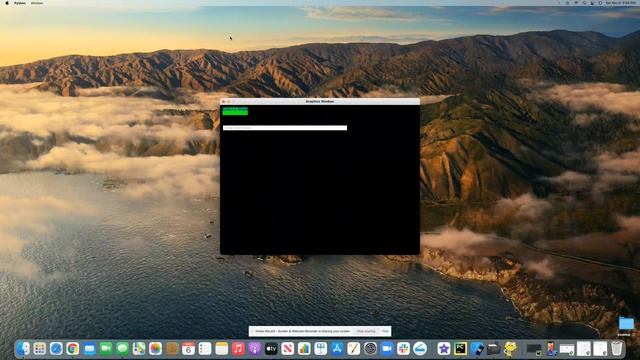Open Slack from the dock
This screenshot has width=640, height=360.
pos(403,349)
